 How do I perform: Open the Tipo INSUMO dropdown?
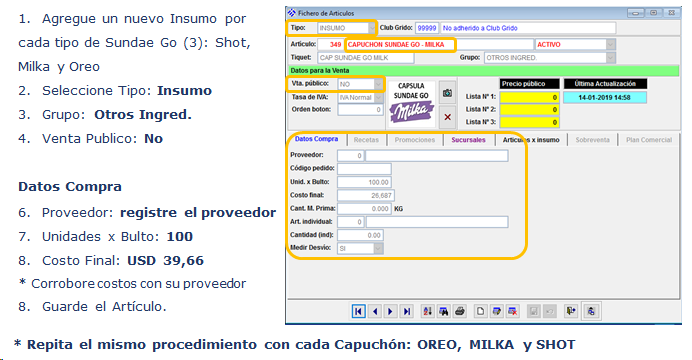372,28
